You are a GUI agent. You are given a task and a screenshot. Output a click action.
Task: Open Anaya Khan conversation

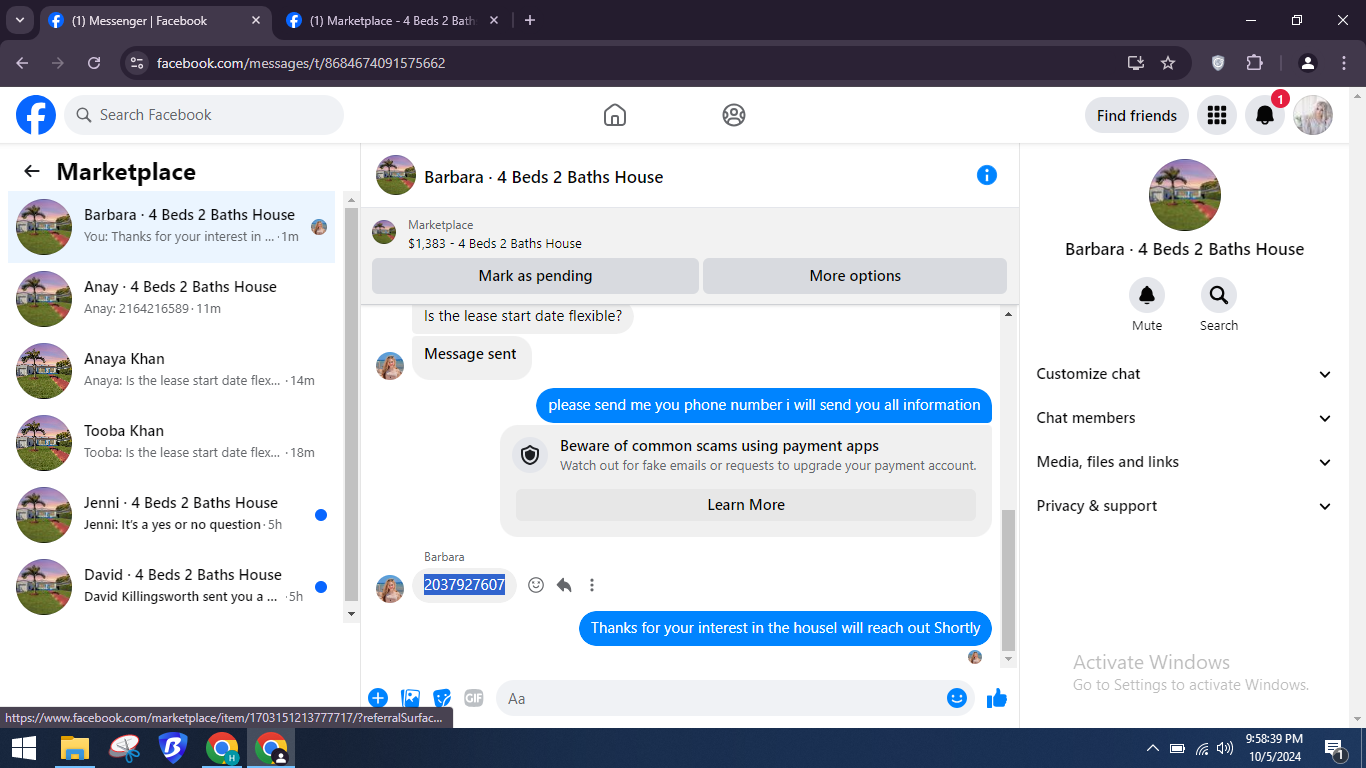click(172, 371)
